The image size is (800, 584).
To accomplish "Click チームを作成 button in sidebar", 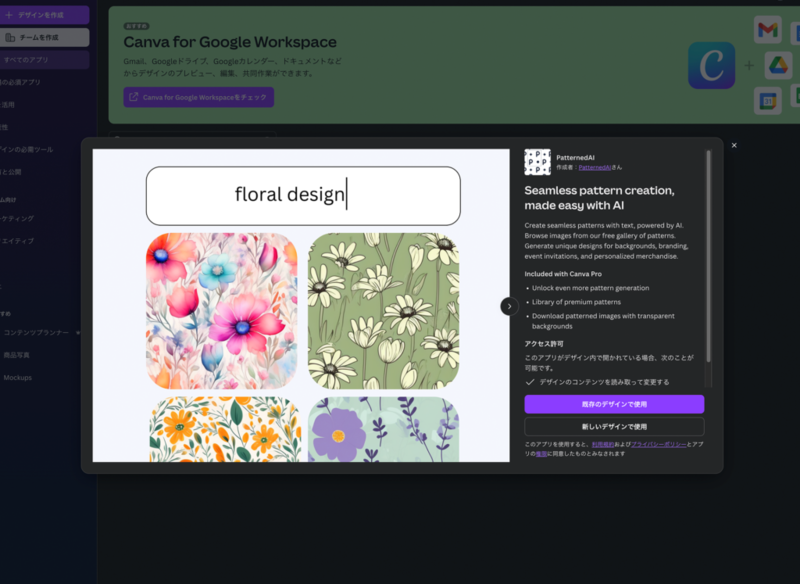I will pyautogui.click(x=44, y=37).
